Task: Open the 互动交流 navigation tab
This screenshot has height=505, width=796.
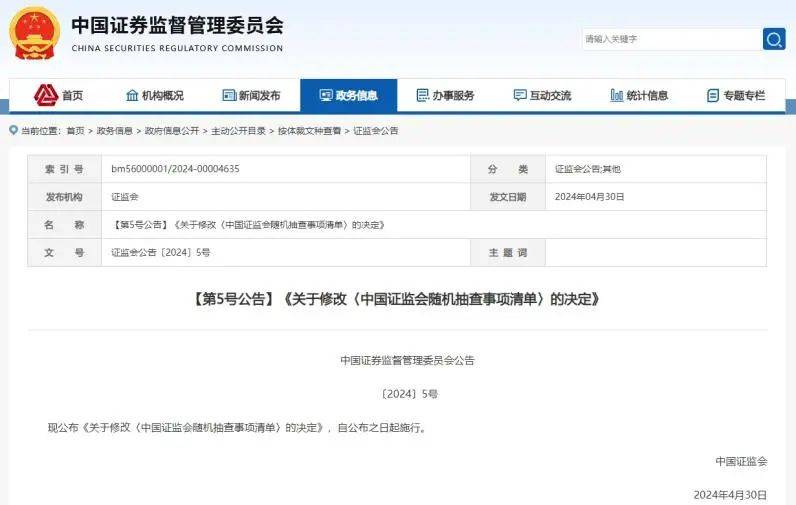Action: point(542,95)
